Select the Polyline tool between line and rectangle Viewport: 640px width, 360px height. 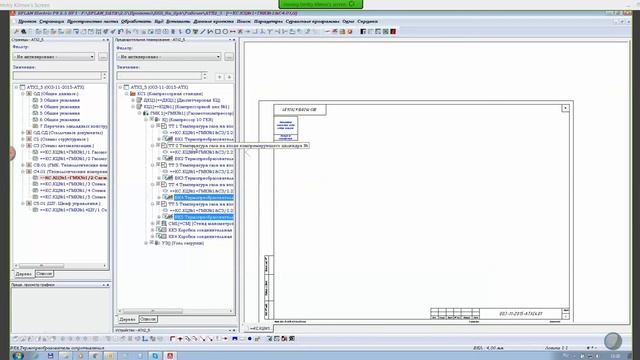click(x=210, y=31)
